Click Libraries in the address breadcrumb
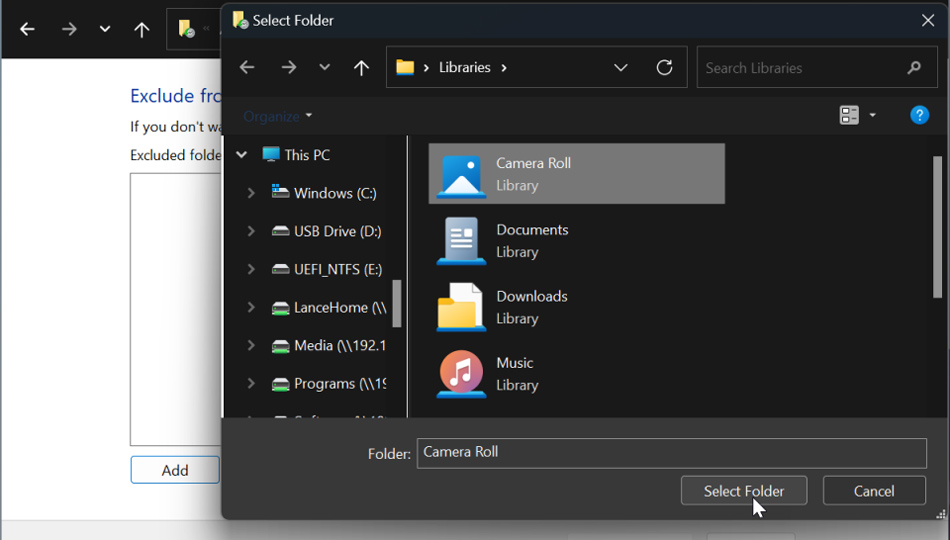The image size is (950, 540). pos(464,68)
